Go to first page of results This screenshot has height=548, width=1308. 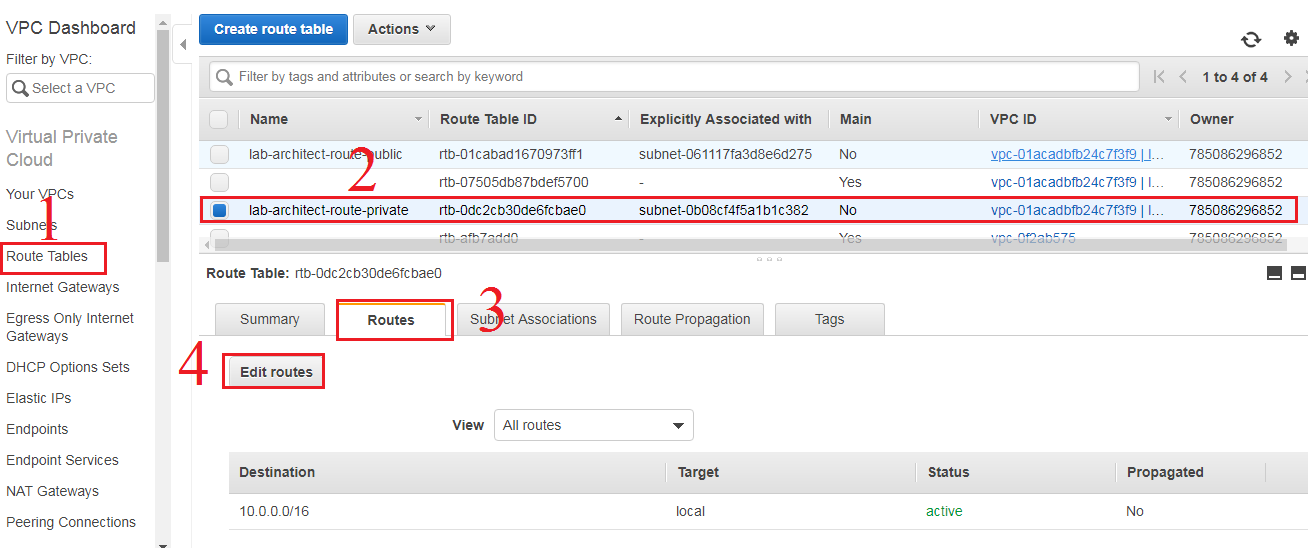click(x=1159, y=77)
